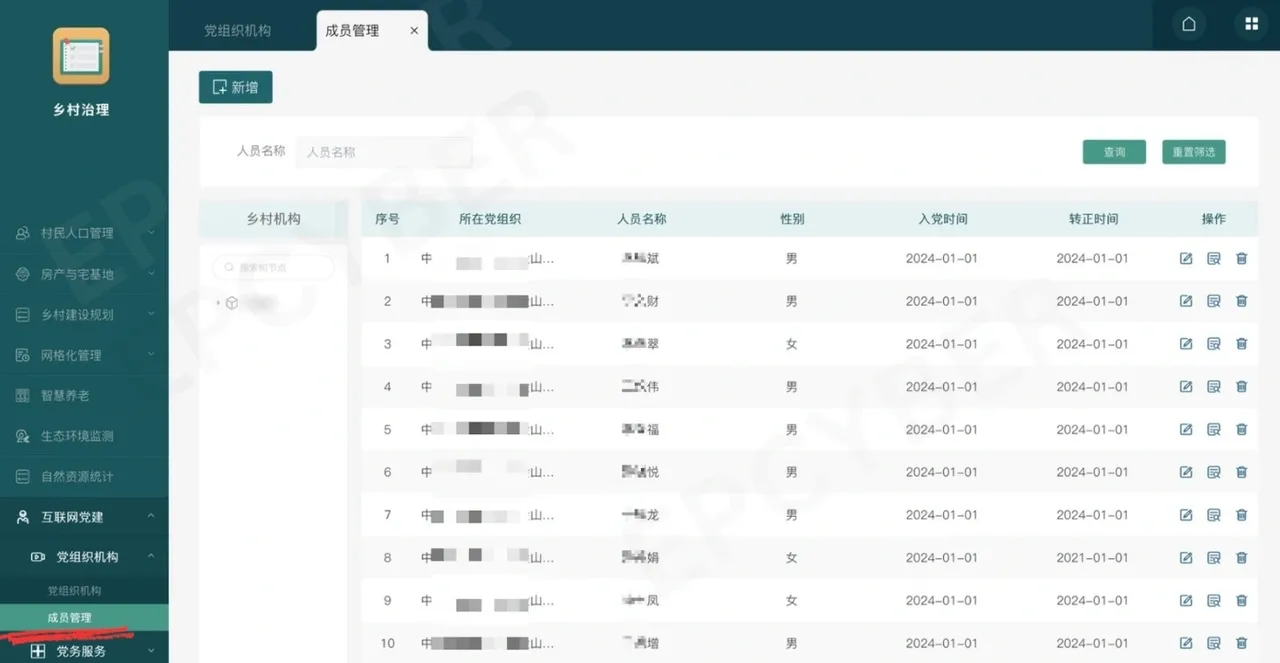Focus the 人员名称 search input
This screenshot has height=663, width=1280.
point(384,152)
